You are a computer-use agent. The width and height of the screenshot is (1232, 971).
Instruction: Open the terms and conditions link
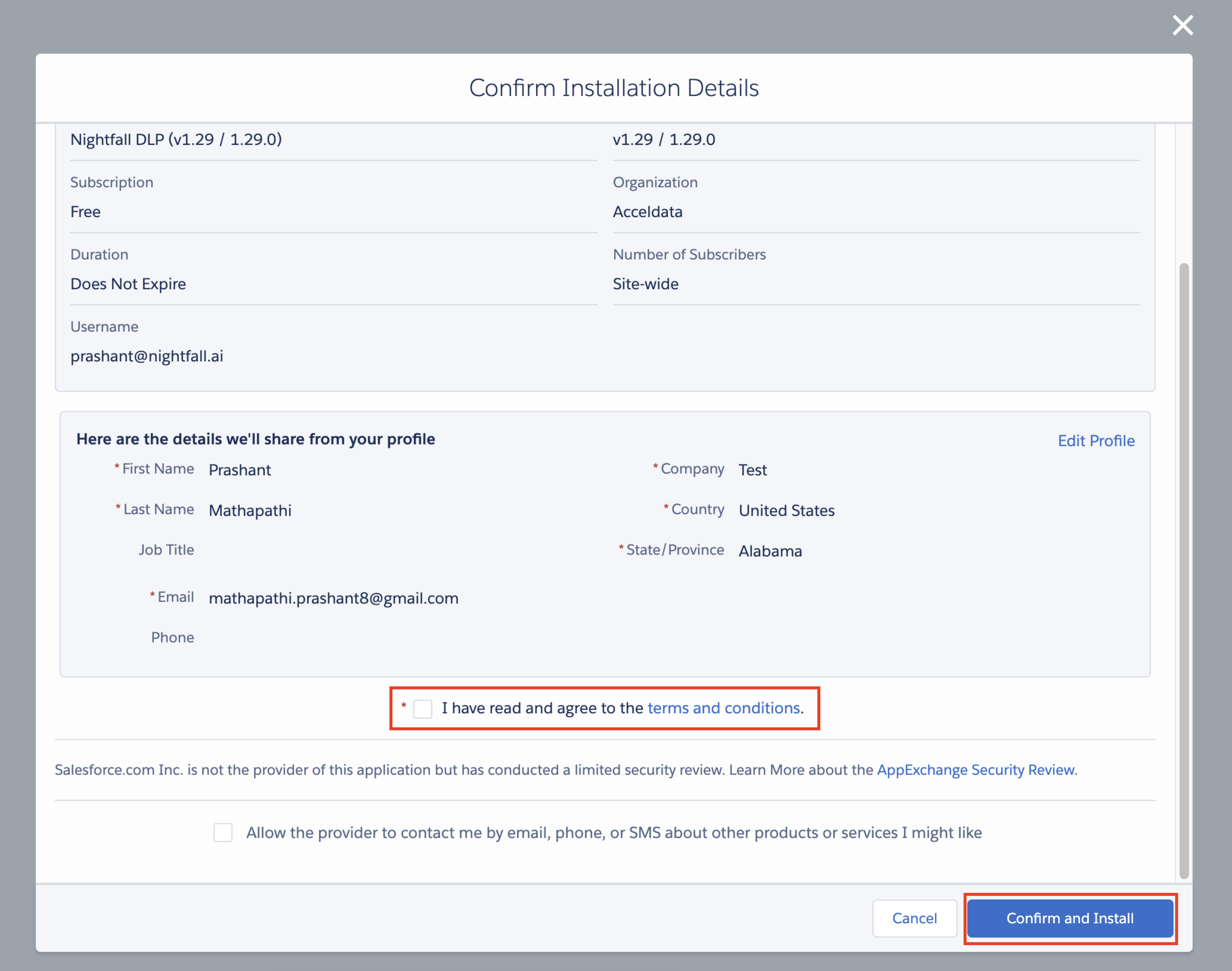click(x=723, y=708)
